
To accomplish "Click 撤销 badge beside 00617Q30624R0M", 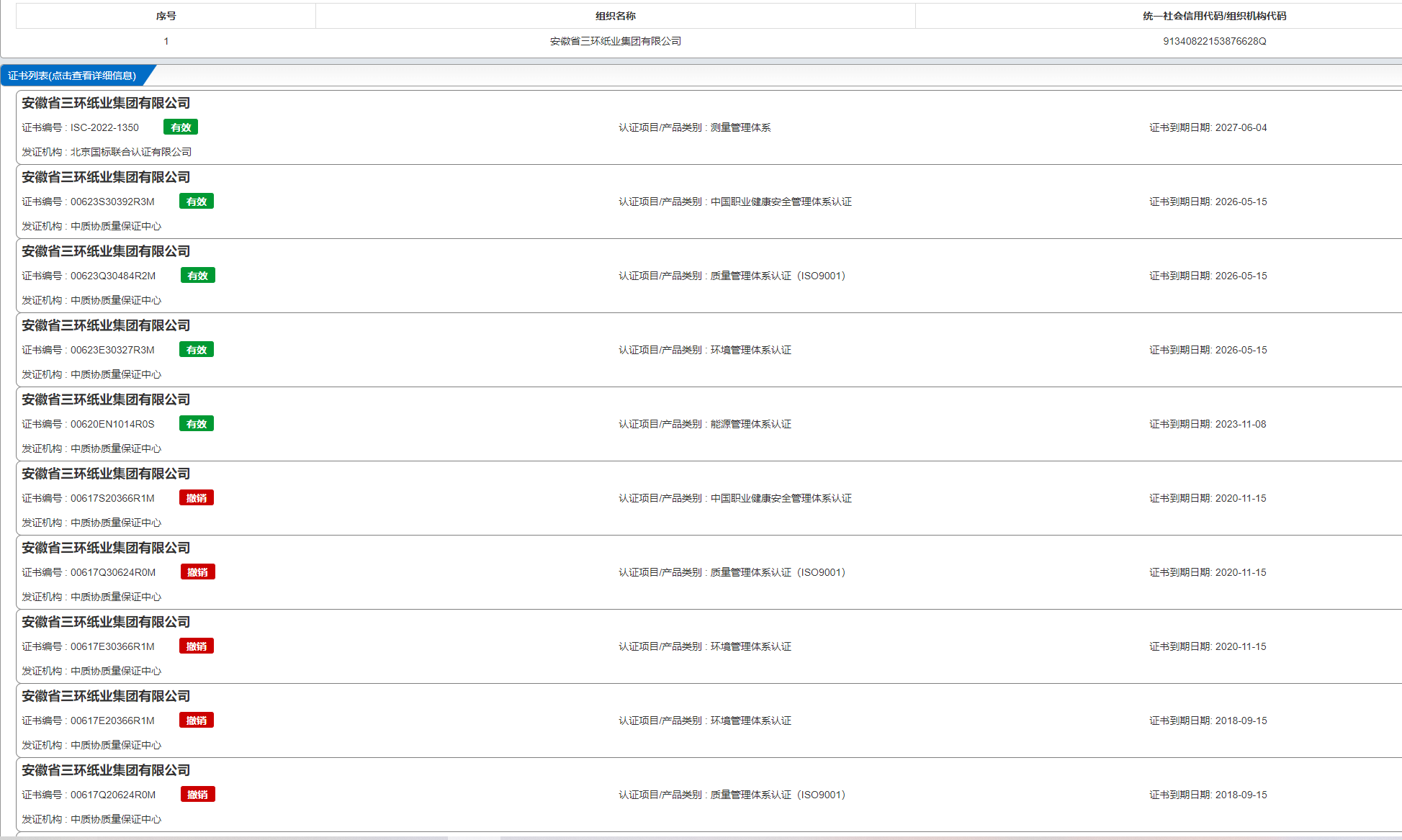I will coord(198,572).
